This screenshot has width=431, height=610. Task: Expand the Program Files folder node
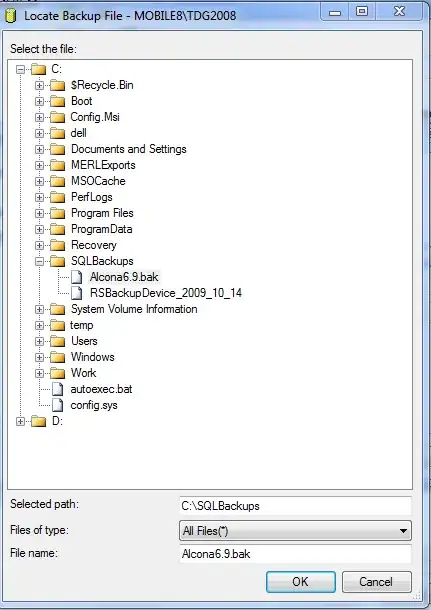tap(39, 213)
